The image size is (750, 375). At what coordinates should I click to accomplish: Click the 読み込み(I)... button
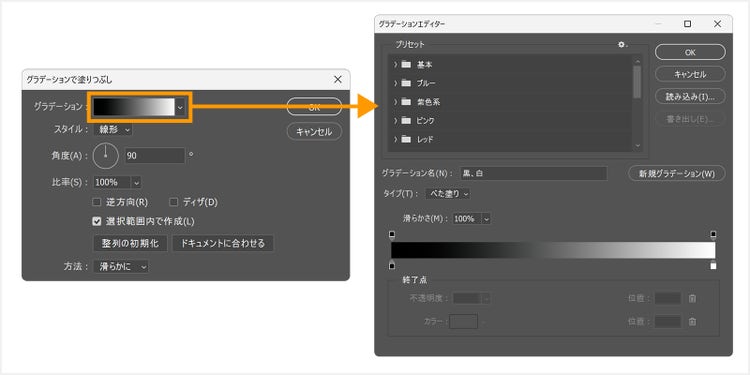tap(690, 96)
